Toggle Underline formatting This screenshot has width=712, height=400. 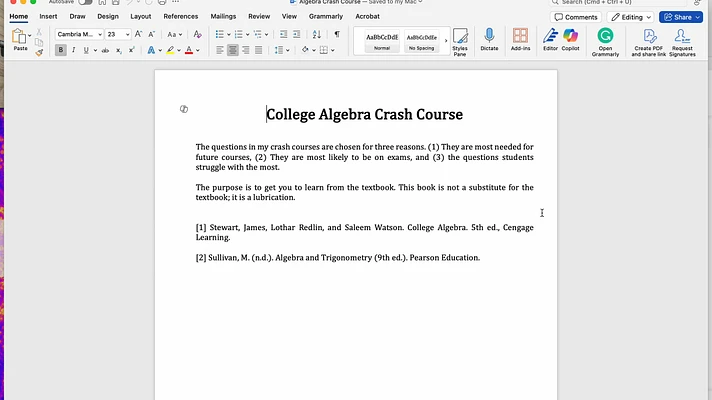(86, 50)
